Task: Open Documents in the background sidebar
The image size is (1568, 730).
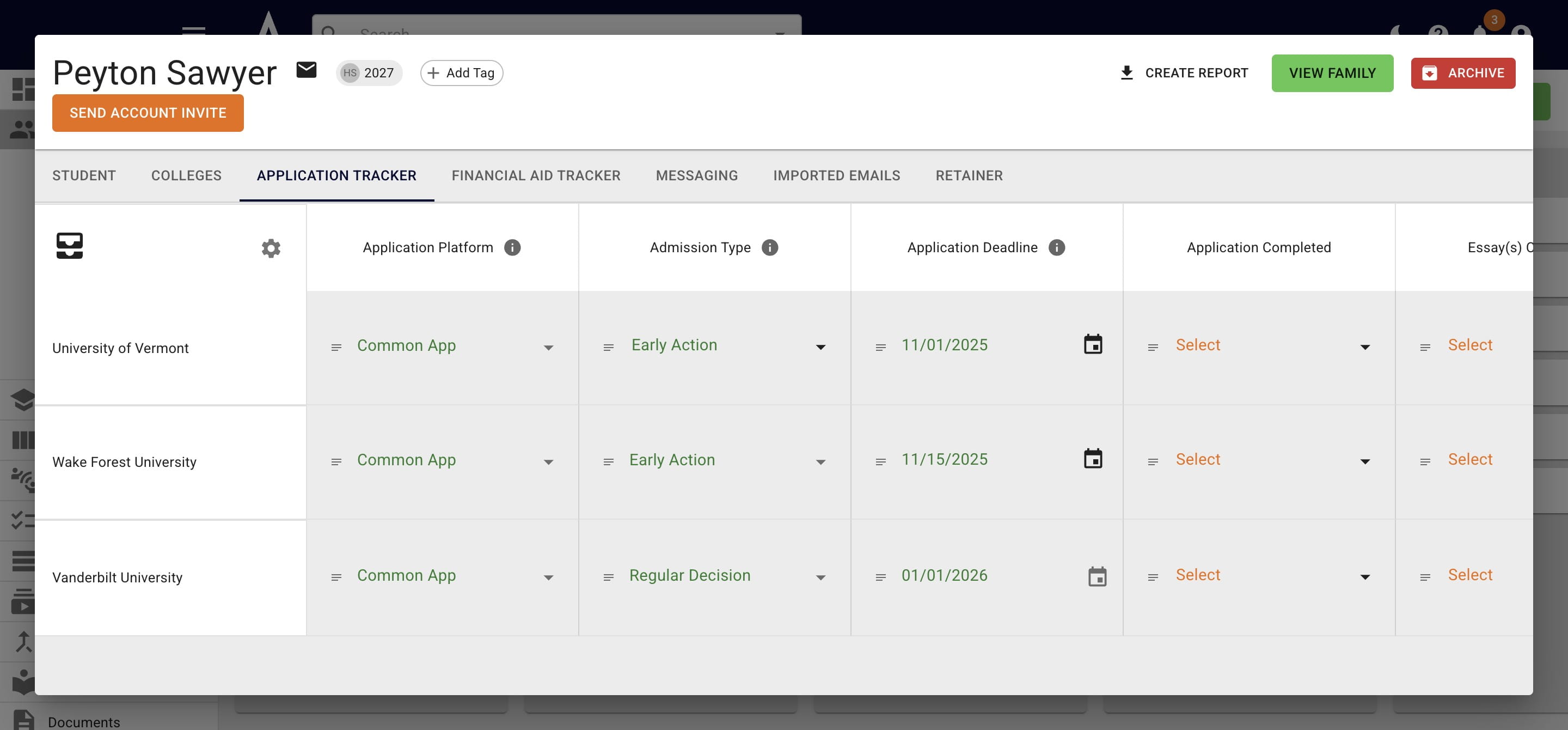Action: pos(84,722)
